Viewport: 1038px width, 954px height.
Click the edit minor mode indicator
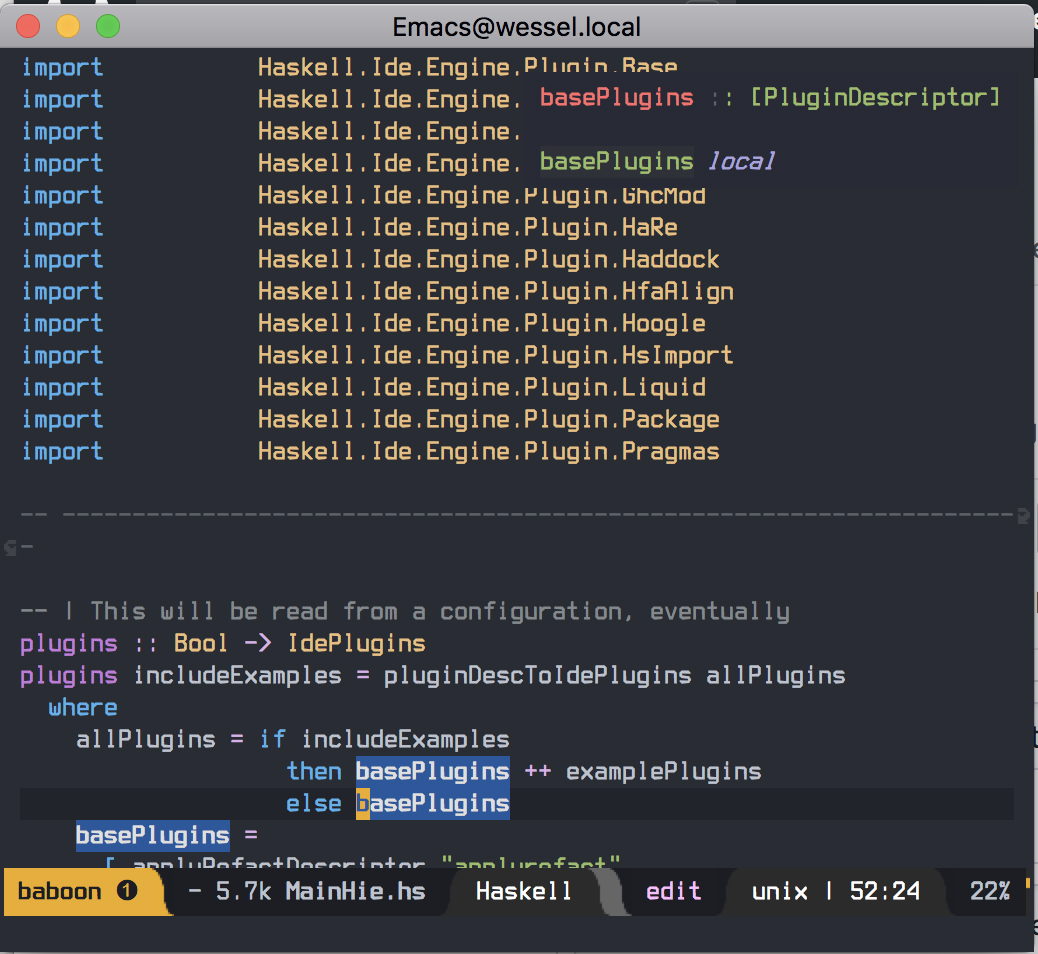point(673,891)
